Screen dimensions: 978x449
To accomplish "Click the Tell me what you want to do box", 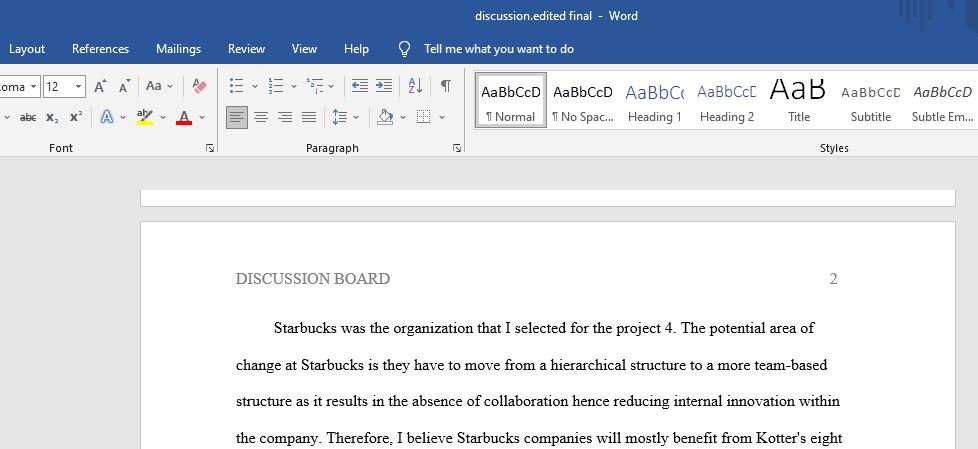I will pyautogui.click(x=498, y=49).
